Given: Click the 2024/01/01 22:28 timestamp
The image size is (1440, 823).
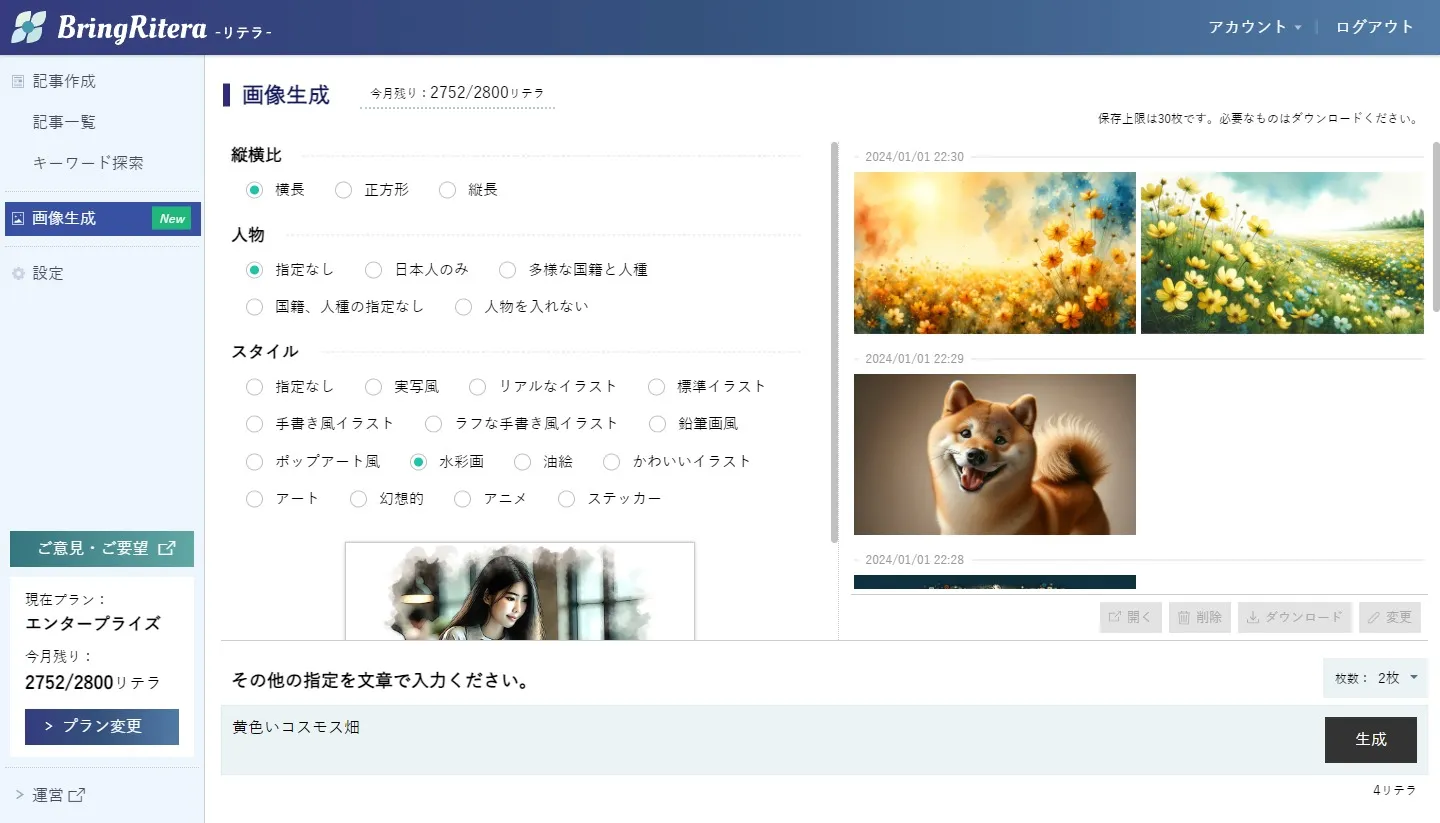Looking at the screenshot, I should (x=914, y=560).
